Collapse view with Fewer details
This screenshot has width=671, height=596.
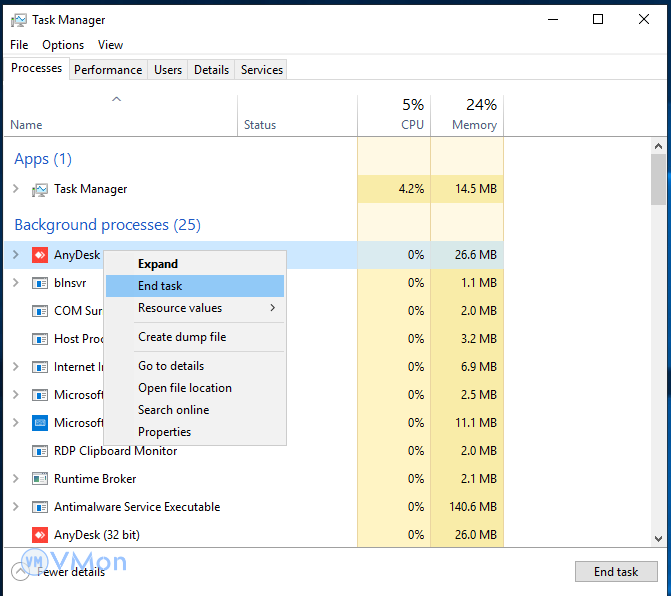click(x=70, y=572)
